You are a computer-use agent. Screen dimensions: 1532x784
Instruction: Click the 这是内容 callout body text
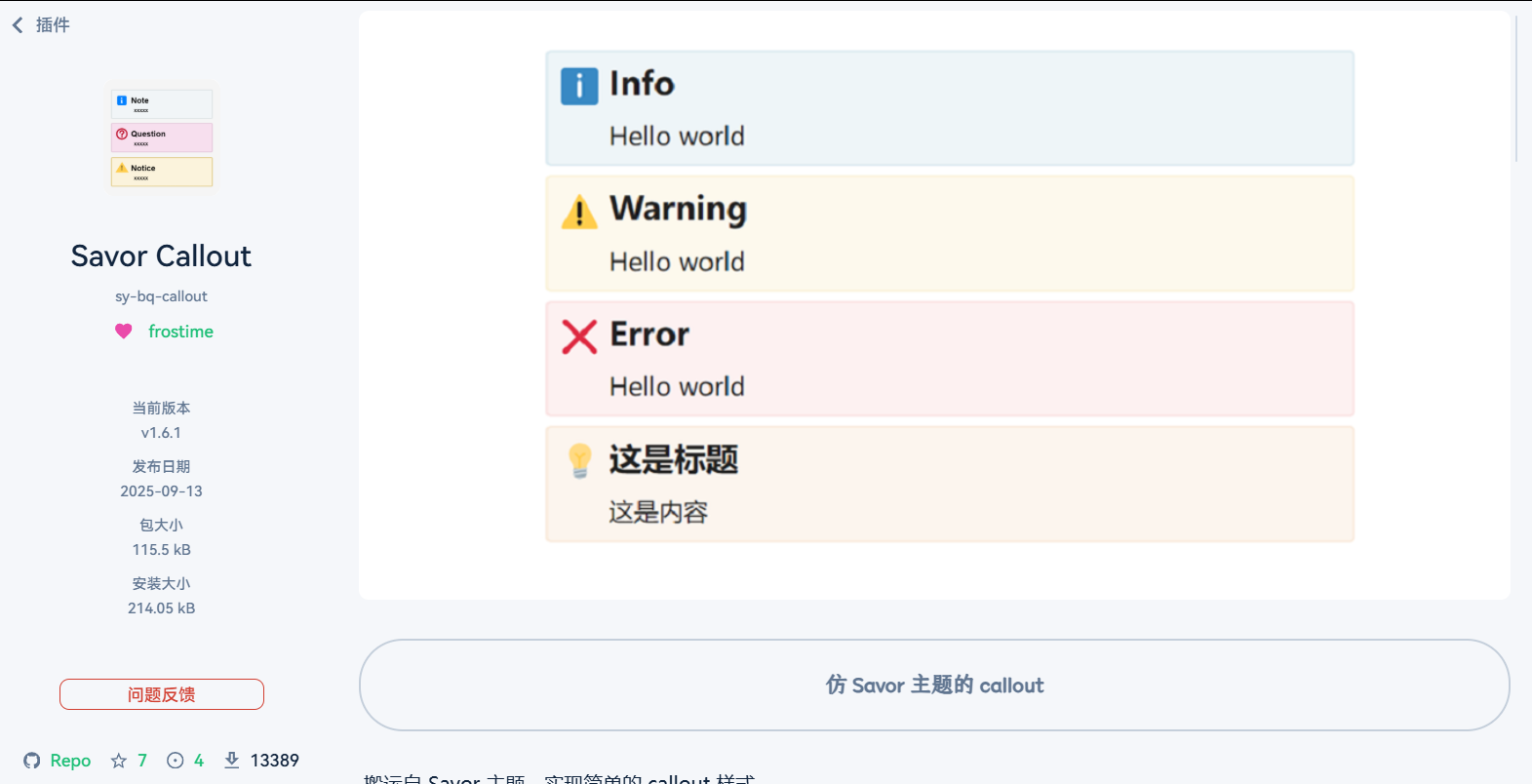pyautogui.click(x=658, y=512)
